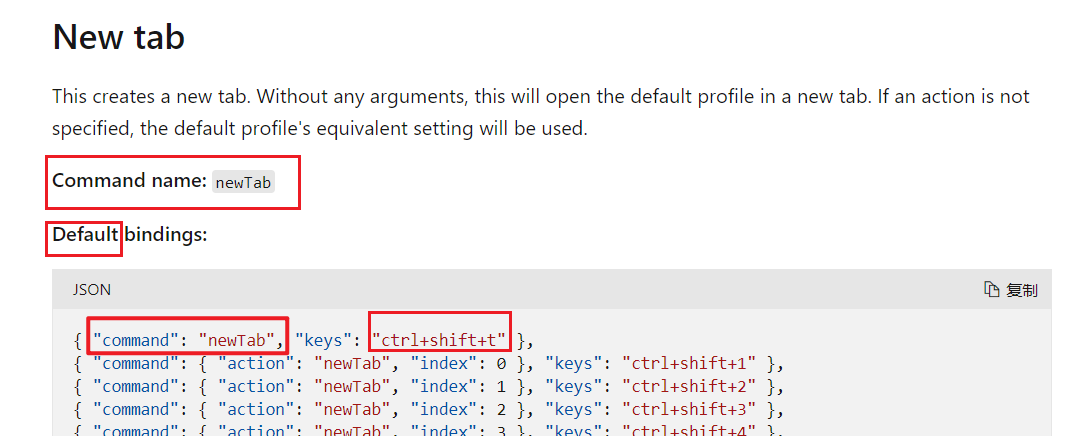
Task: Click the "Command name:" label
Action: point(129,180)
